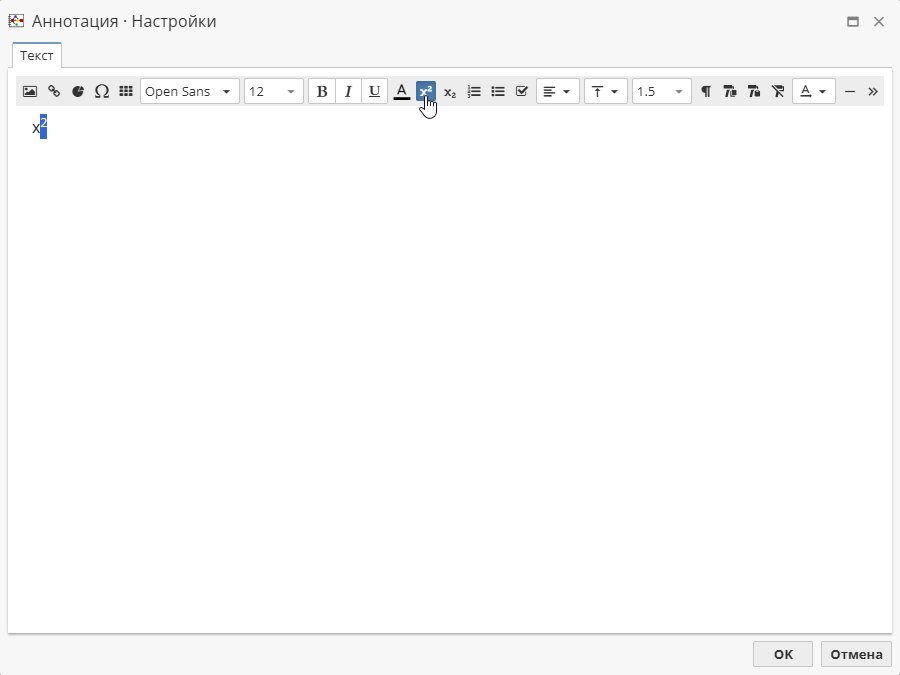Open the 1.5 line spacing dropdown

661,91
